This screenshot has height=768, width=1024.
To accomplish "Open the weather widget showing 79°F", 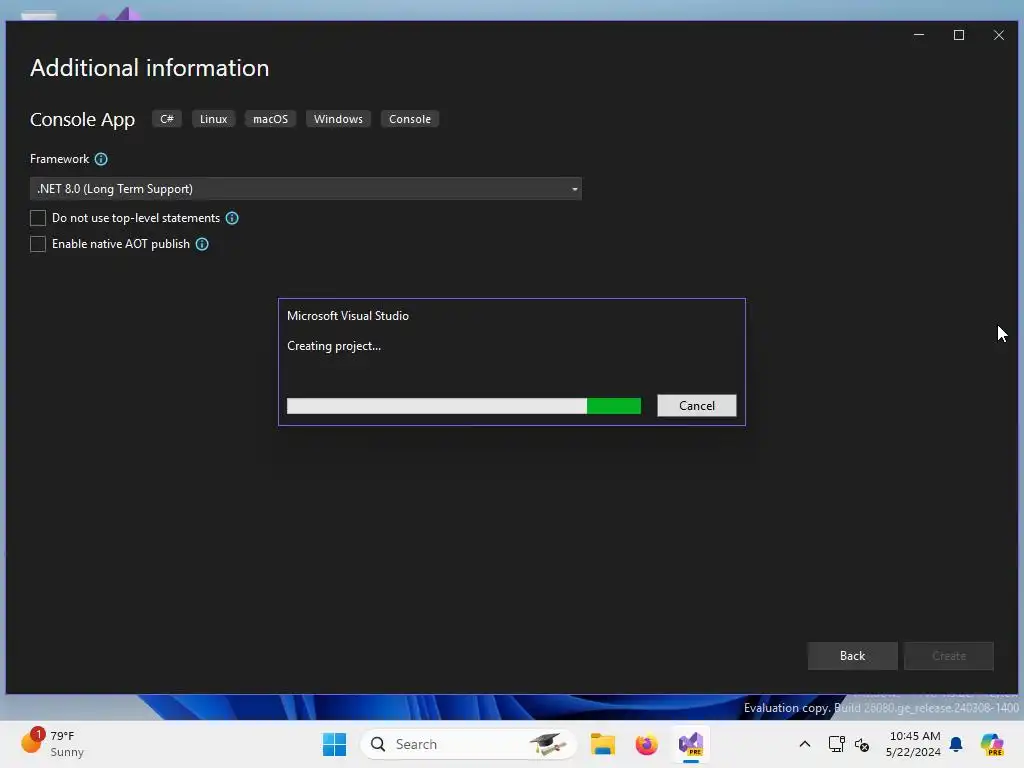I will tap(52, 744).
